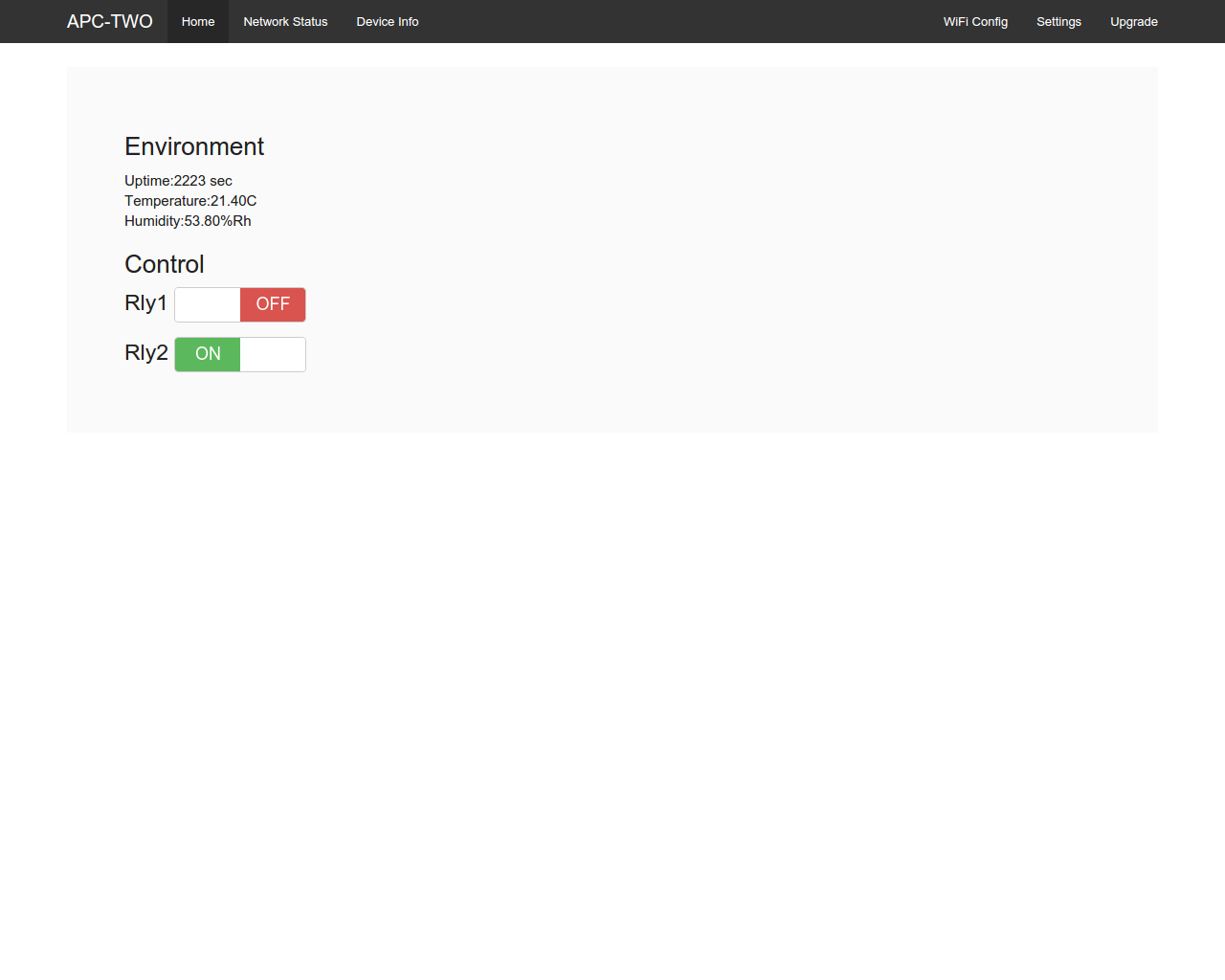Open the WiFi Config page
The image size is (1225, 980).
coord(975,21)
